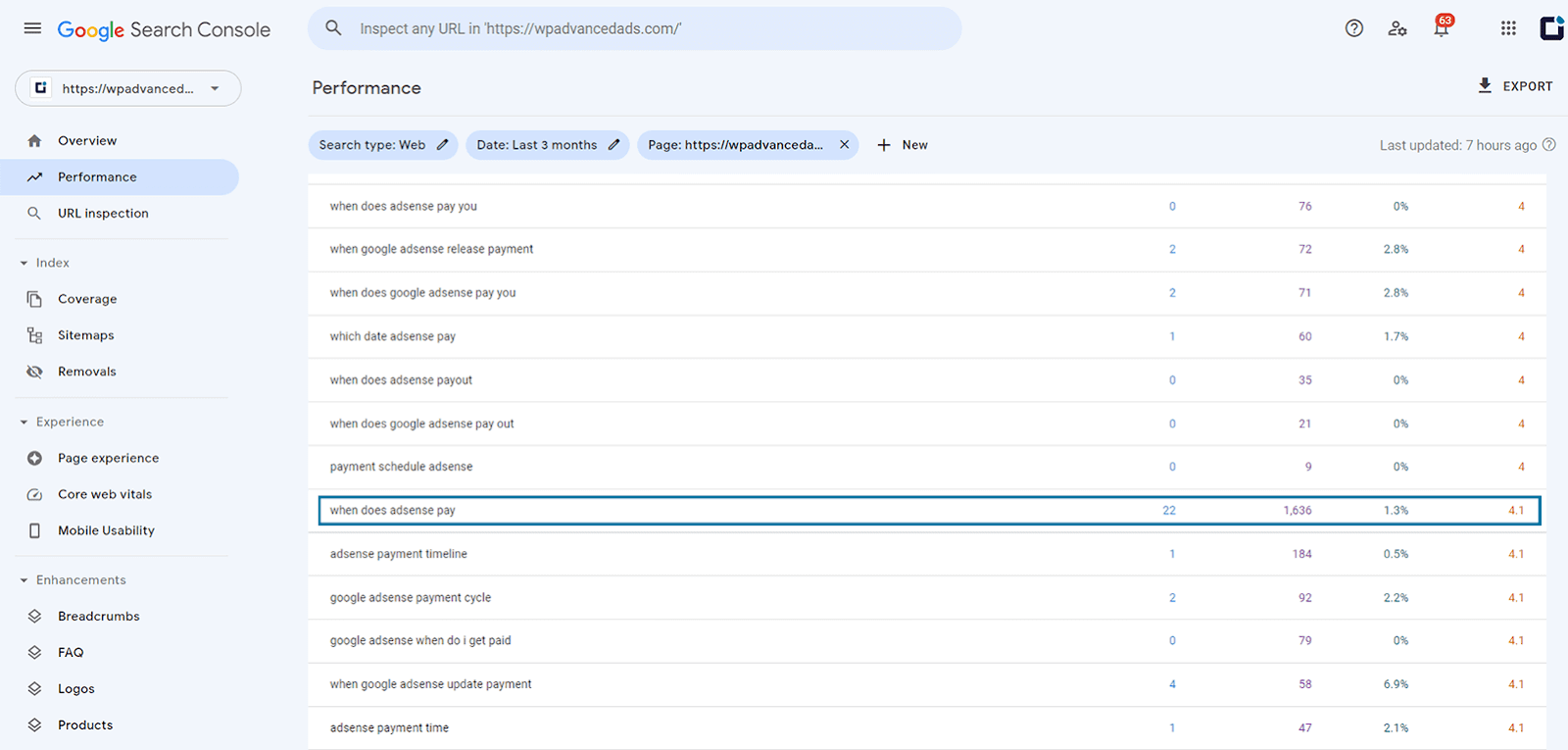Click the FAQ layers icon
Screen dimensions: 1568x750
[x=35, y=653]
